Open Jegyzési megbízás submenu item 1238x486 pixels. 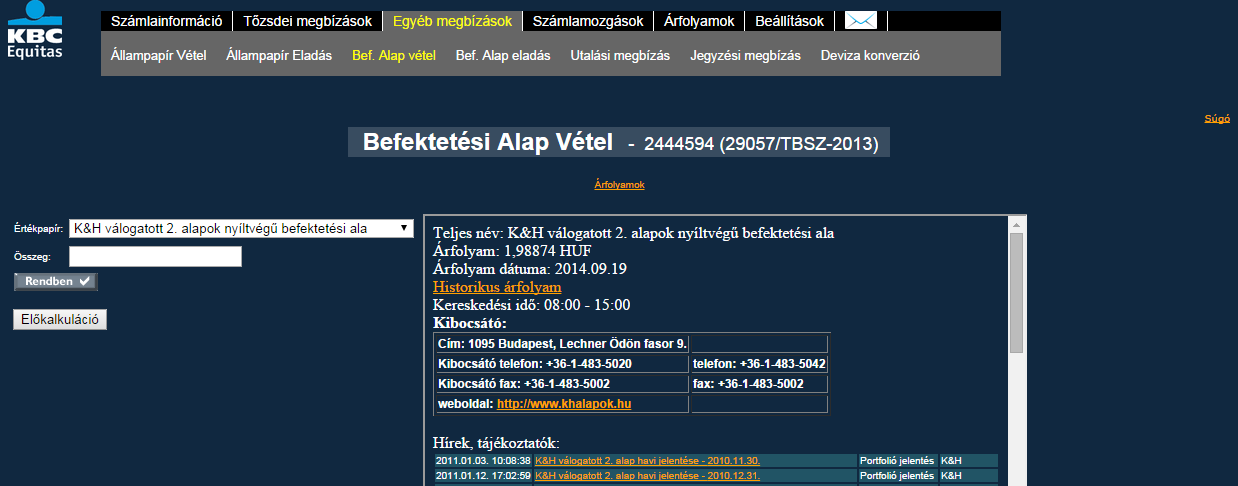[745, 56]
